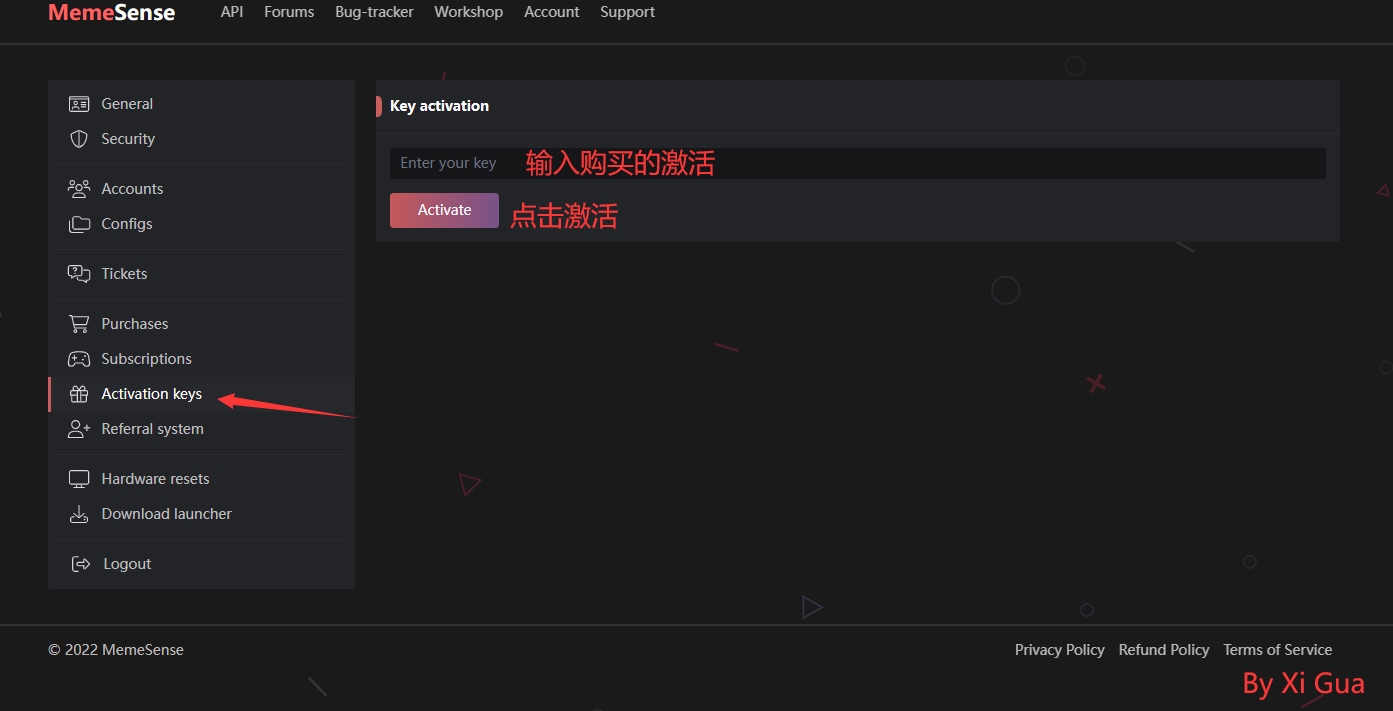Click the Enter your key field
The image size is (1393, 711).
pos(857,163)
